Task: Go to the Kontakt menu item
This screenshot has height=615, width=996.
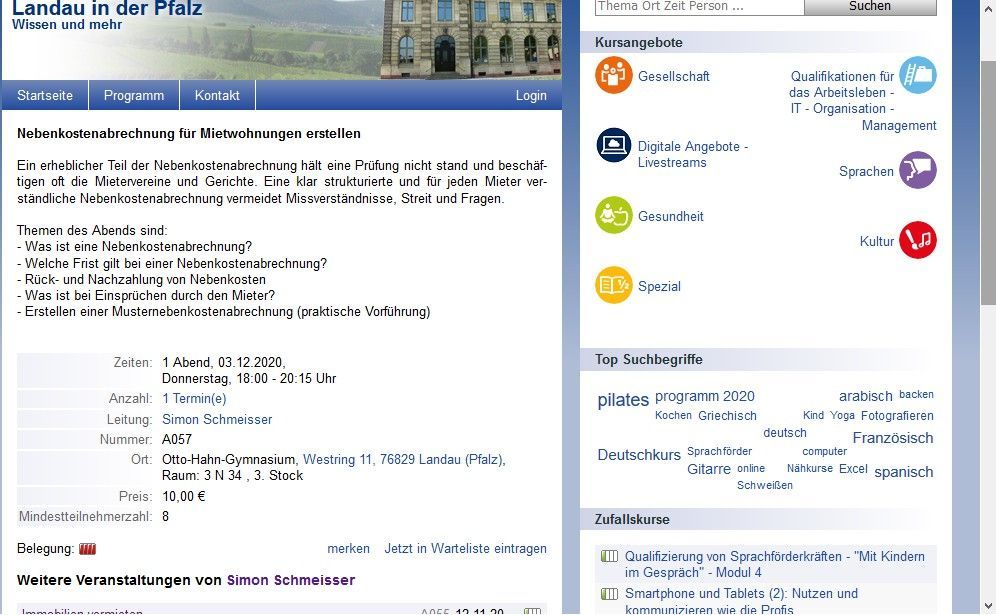Action: (217, 96)
